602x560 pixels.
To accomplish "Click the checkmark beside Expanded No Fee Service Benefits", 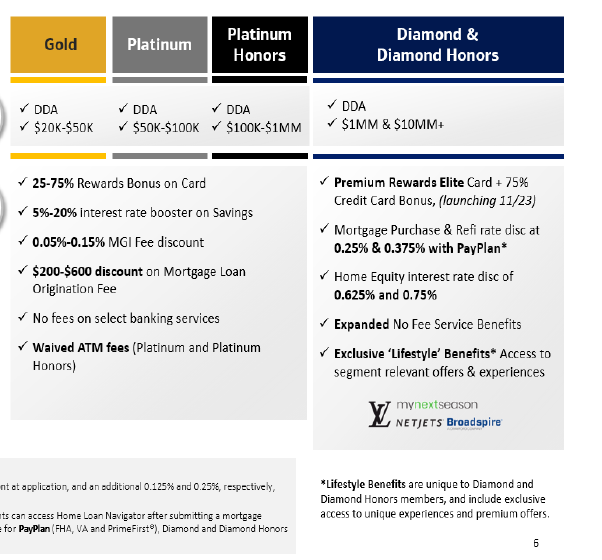I will pos(324,325).
